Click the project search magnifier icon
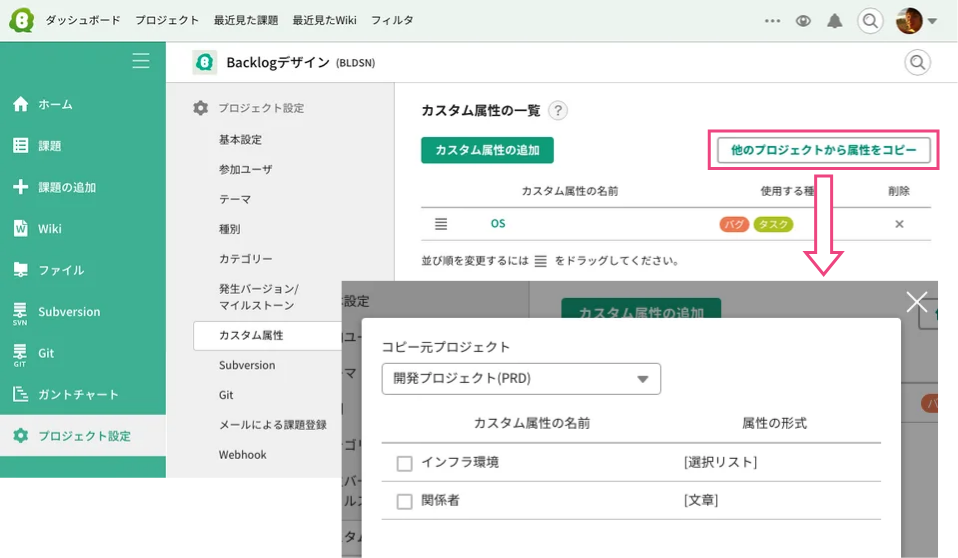Image resolution: width=958 pixels, height=558 pixels. tap(917, 62)
